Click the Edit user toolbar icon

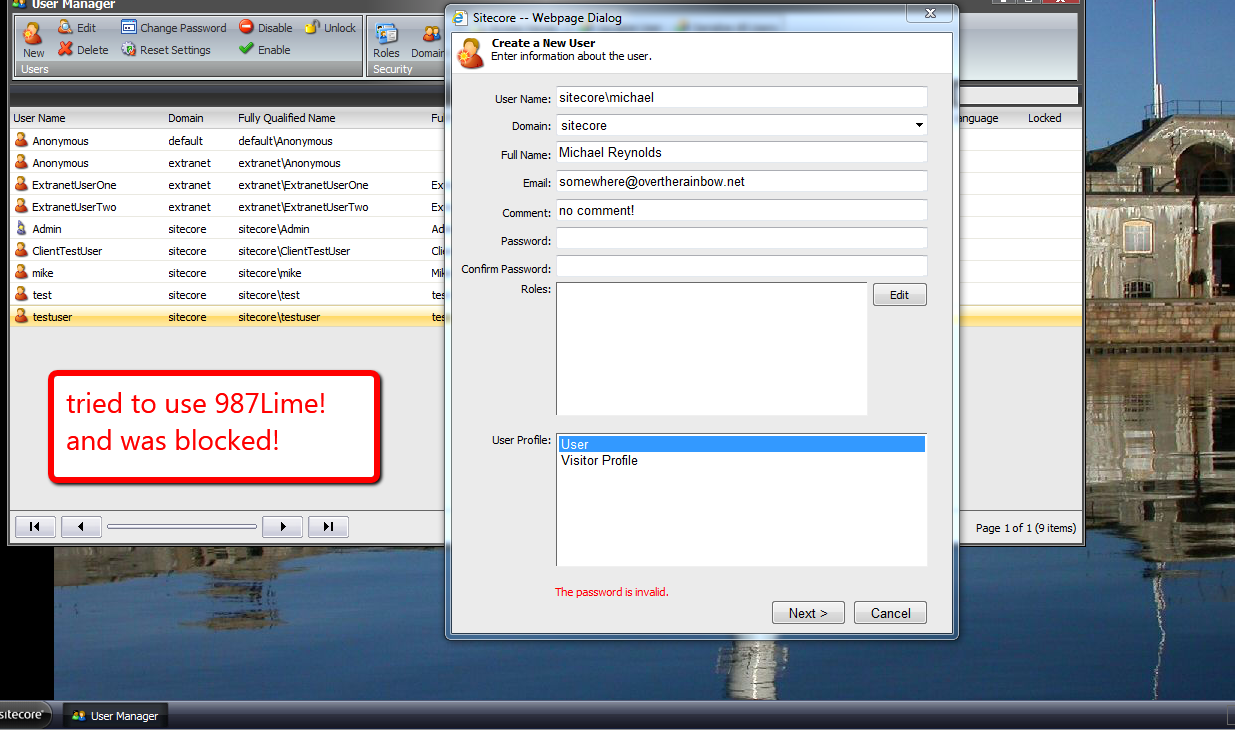point(66,28)
